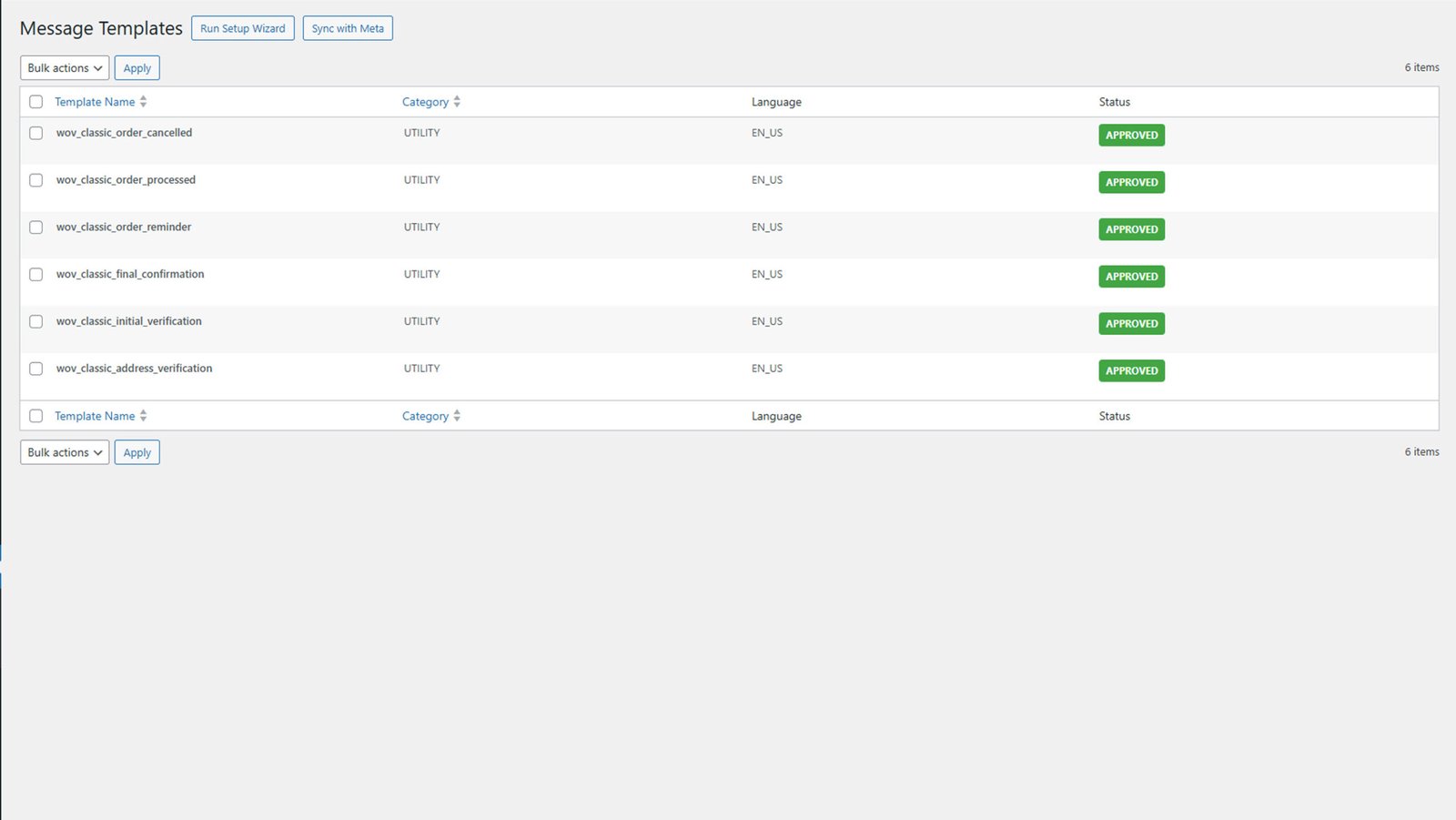1456x820 pixels.
Task: Click the wov_classic_order_processed template name
Action: (x=126, y=180)
